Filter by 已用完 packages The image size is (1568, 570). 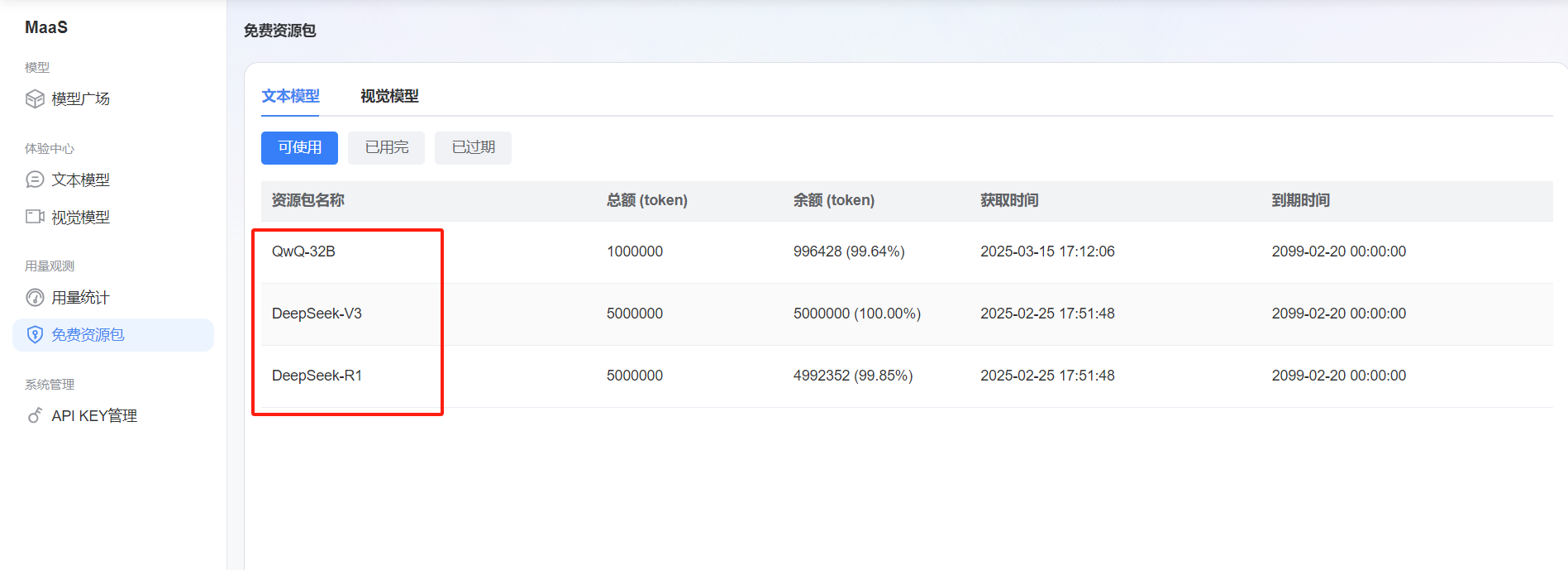[386, 147]
